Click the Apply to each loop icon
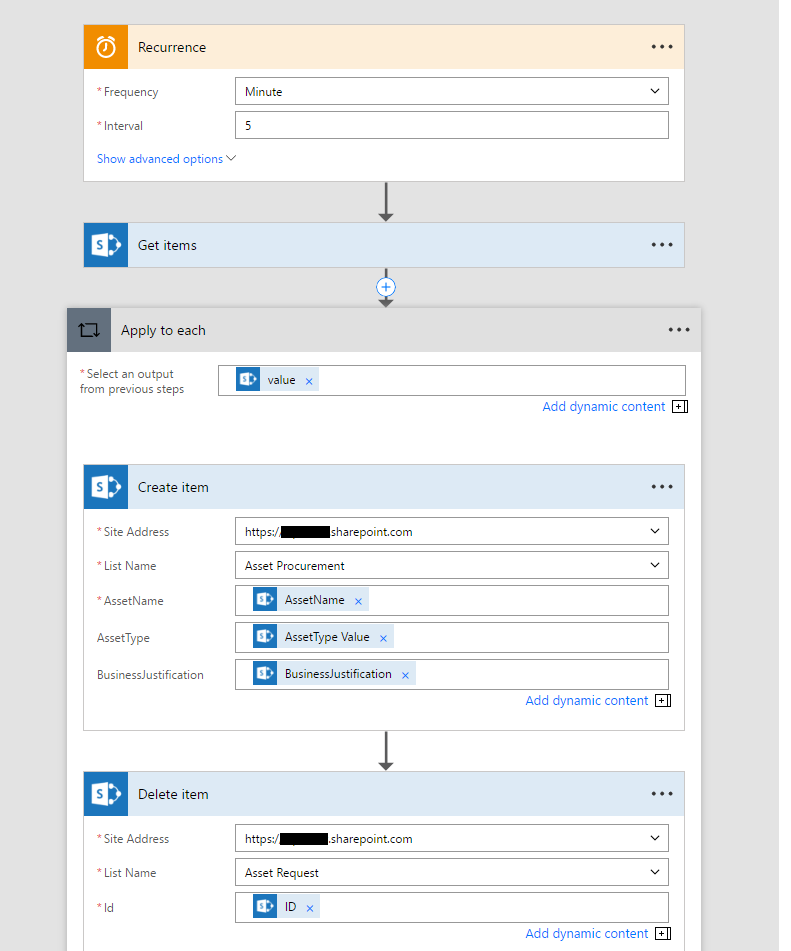 click(x=87, y=329)
